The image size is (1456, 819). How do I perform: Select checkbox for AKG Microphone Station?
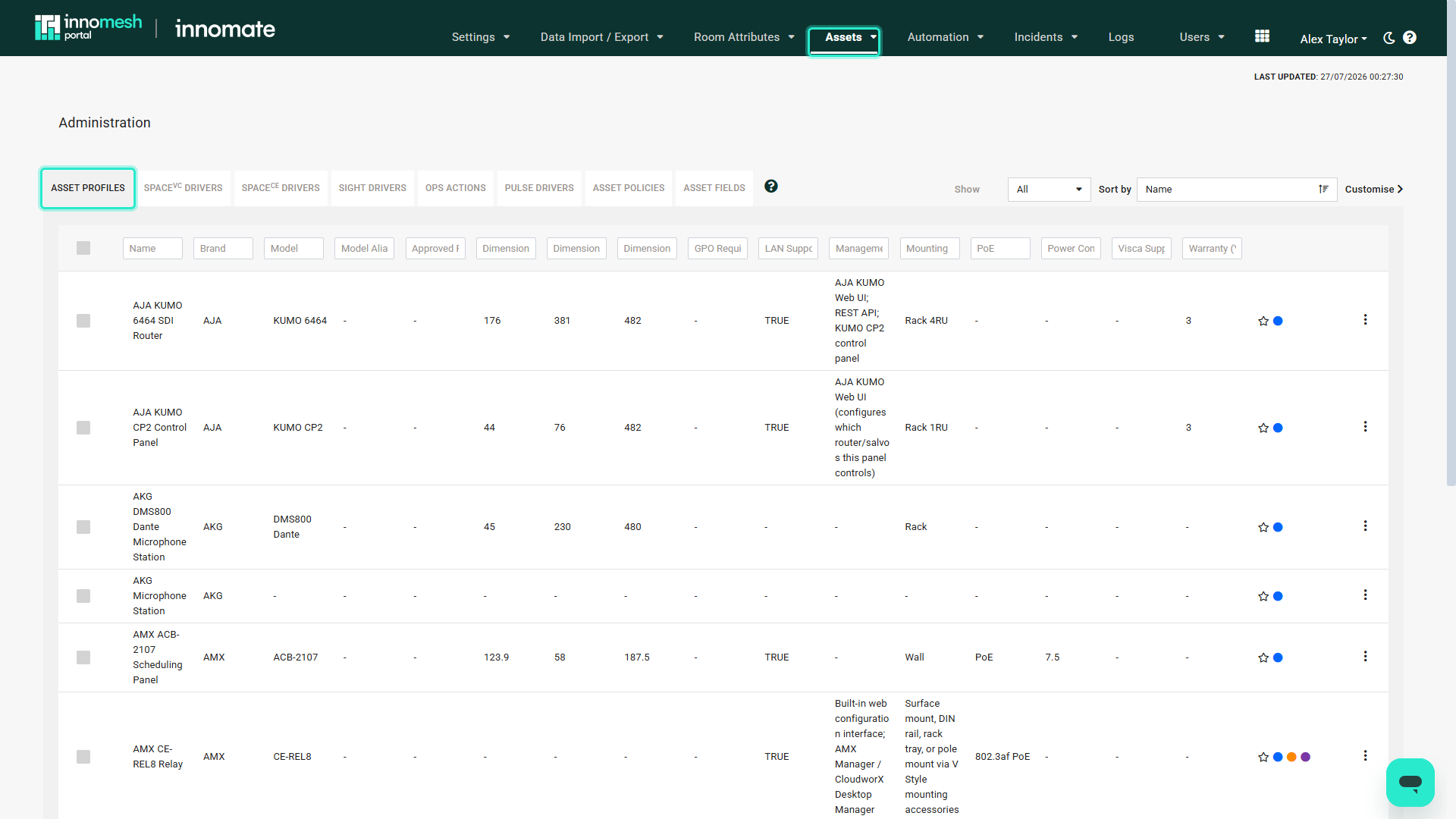coord(83,596)
